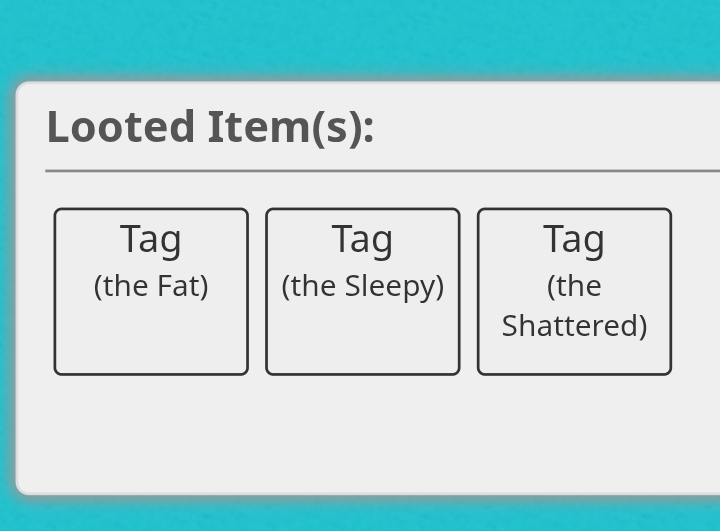Click the teal background below the panel
This screenshot has height=531, width=720.
[360, 514]
